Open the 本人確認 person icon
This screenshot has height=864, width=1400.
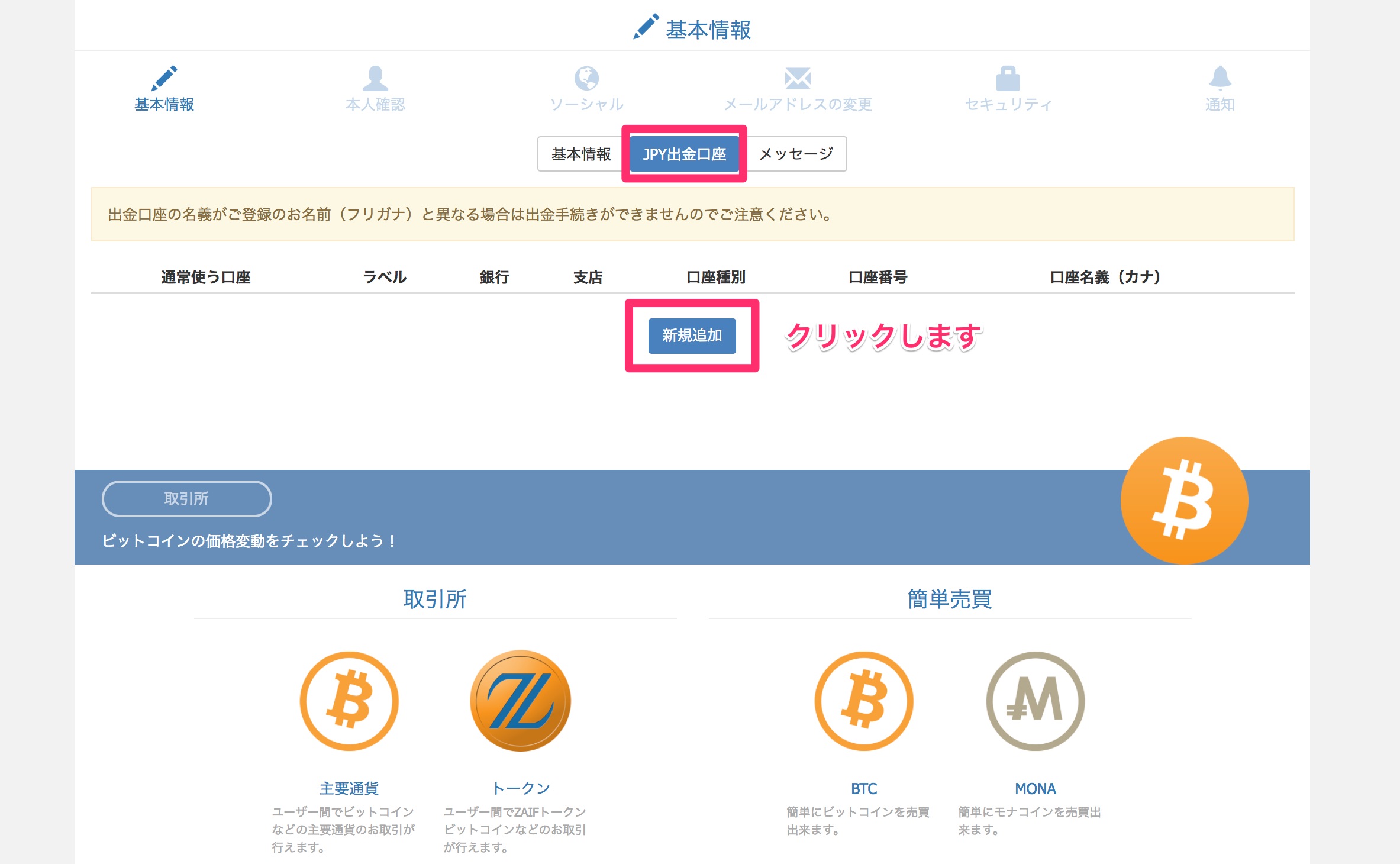point(375,78)
